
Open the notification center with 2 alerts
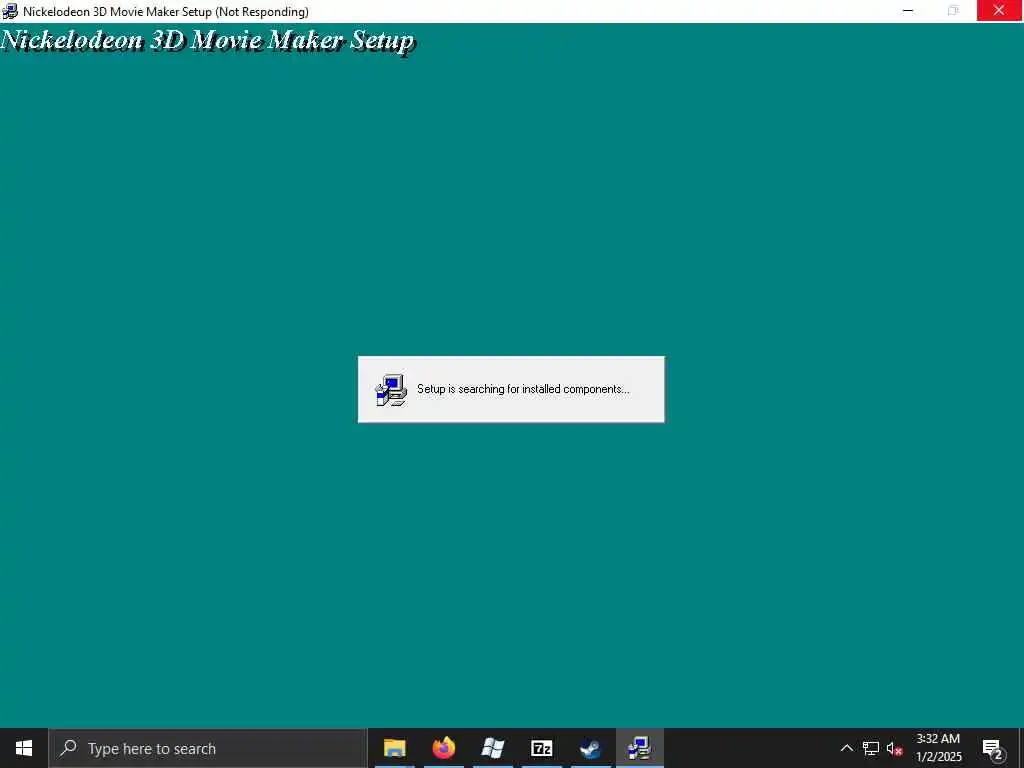[993, 748]
